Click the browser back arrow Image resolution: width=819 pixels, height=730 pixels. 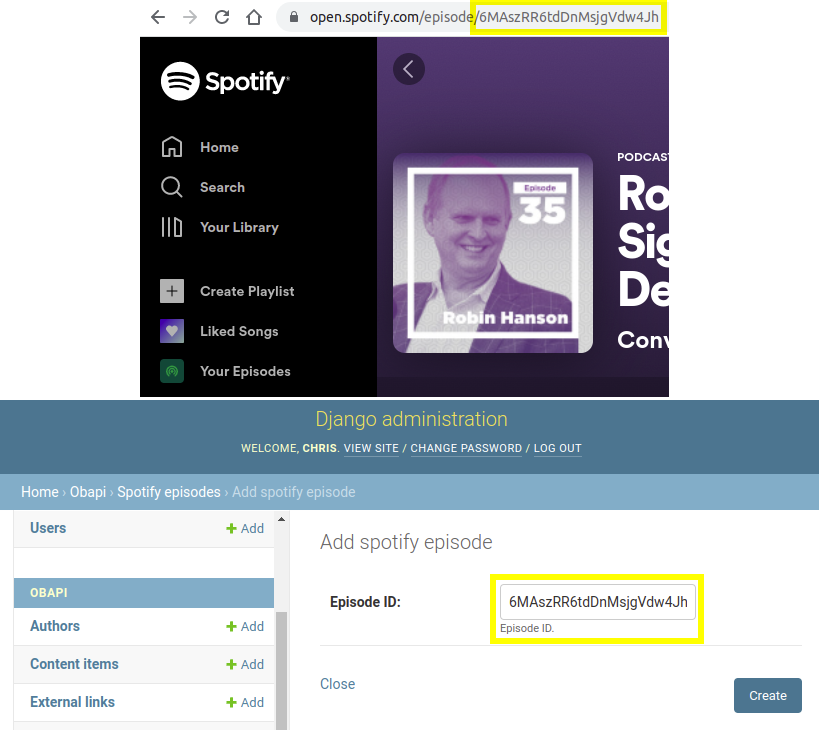pos(158,17)
